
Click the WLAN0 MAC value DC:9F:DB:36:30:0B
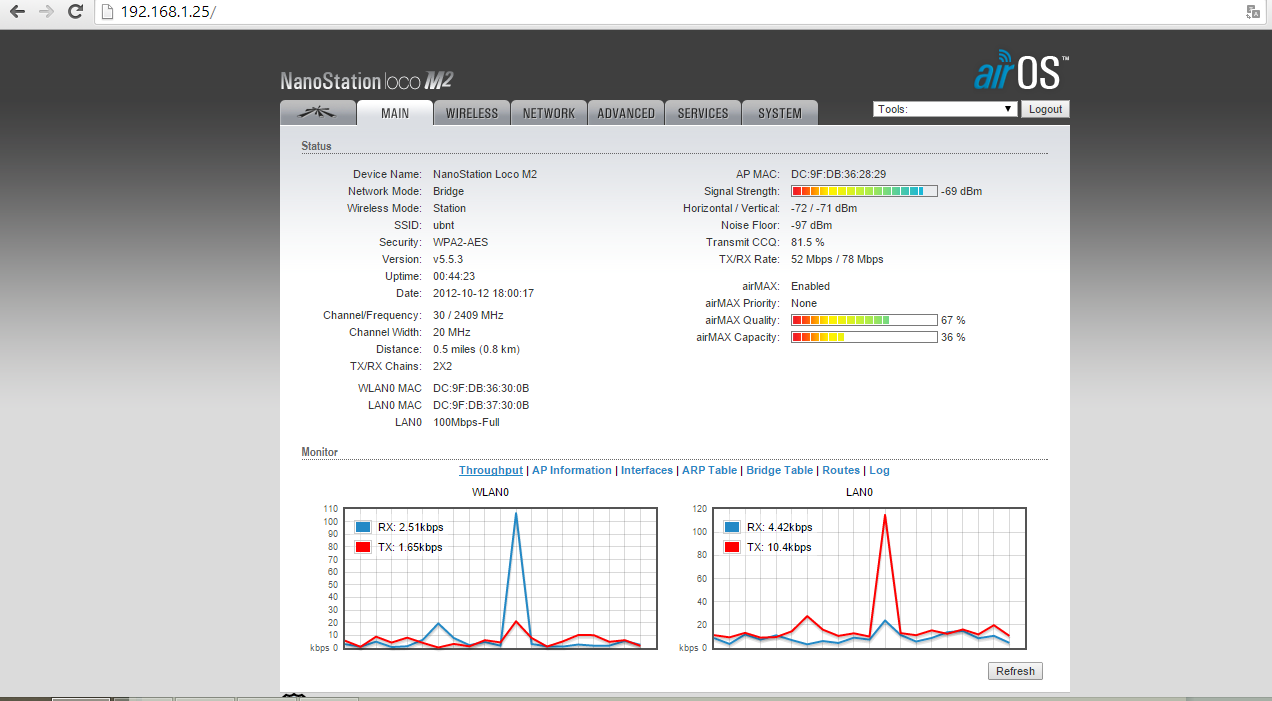481,388
